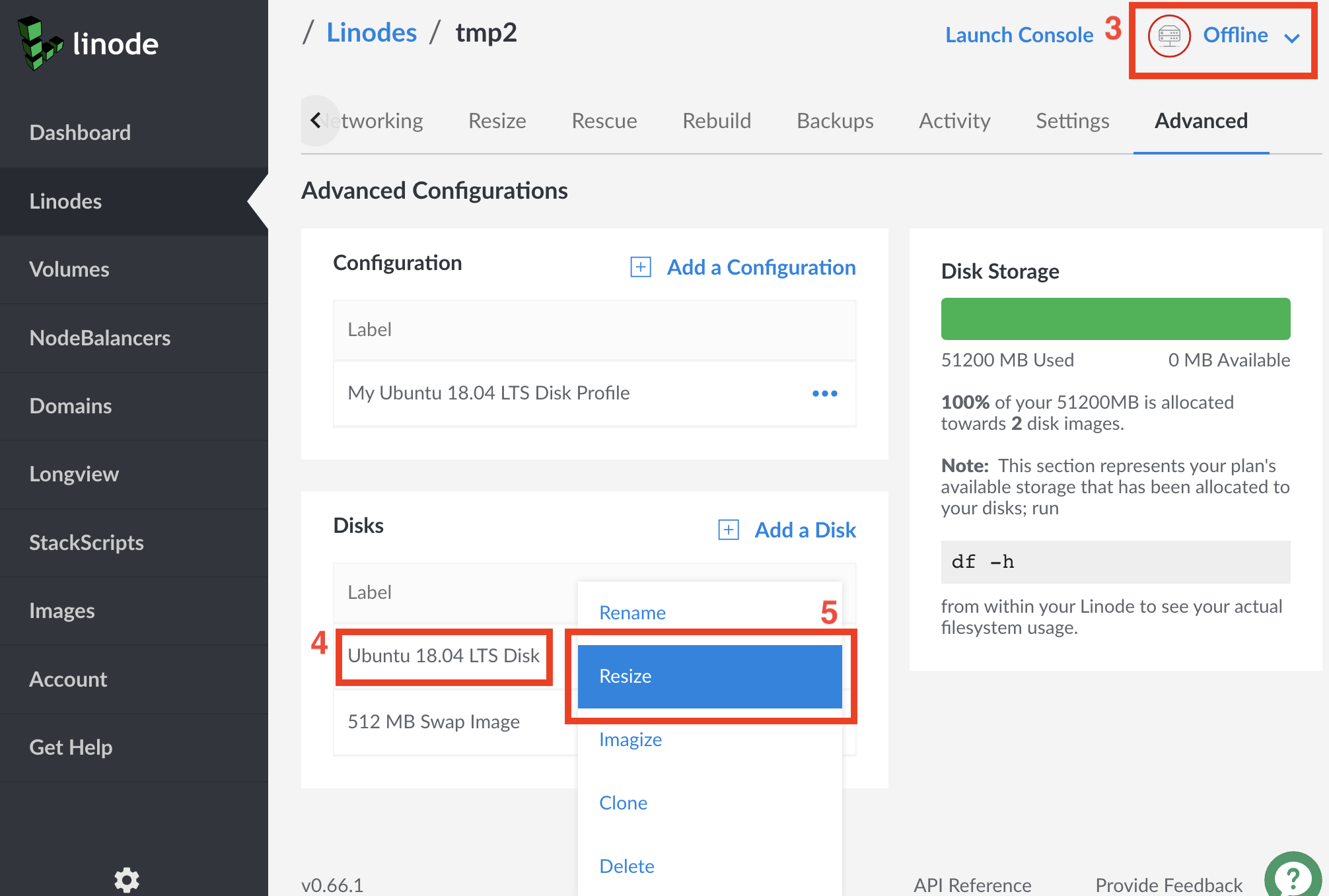Click the green disk storage usage bar
Screen dimensions: 1329x896
pyautogui.click(x=1116, y=319)
